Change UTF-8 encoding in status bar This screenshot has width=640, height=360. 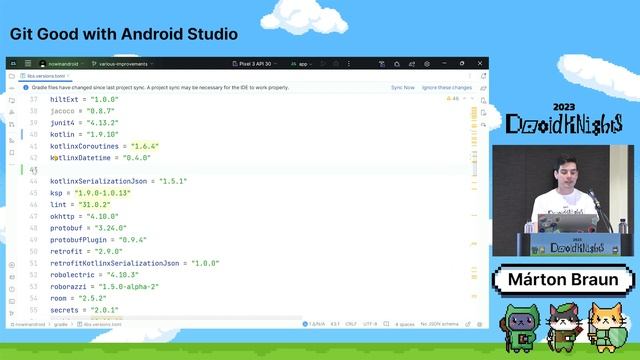[370, 324]
